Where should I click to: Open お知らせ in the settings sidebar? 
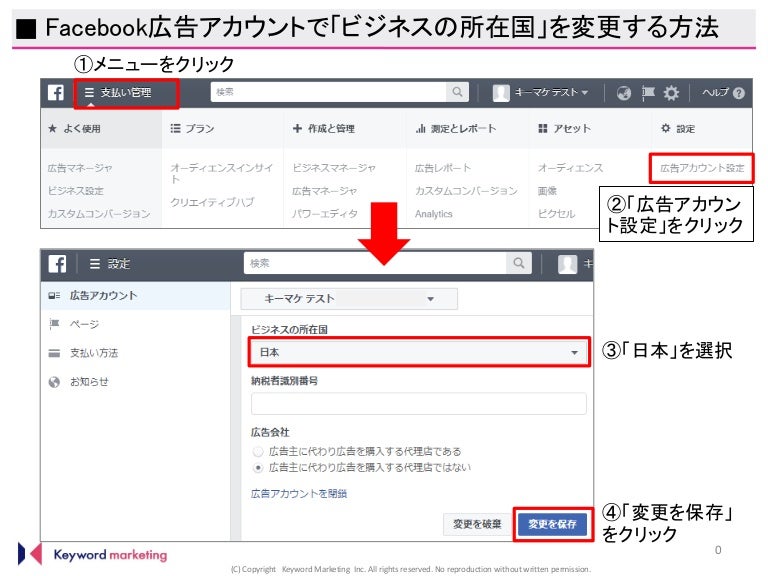coord(89,382)
